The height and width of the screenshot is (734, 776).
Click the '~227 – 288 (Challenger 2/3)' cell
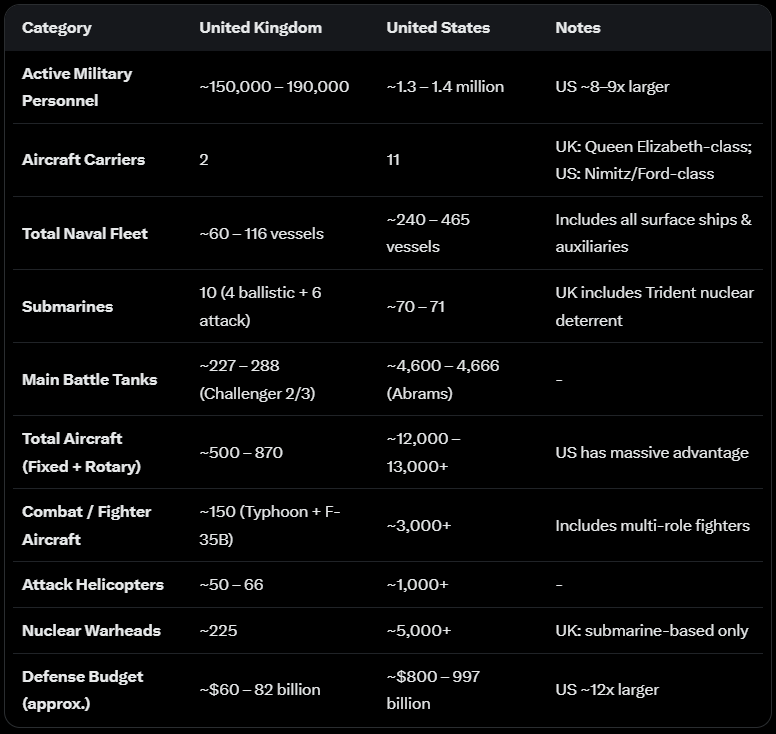(x=257, y=380)
